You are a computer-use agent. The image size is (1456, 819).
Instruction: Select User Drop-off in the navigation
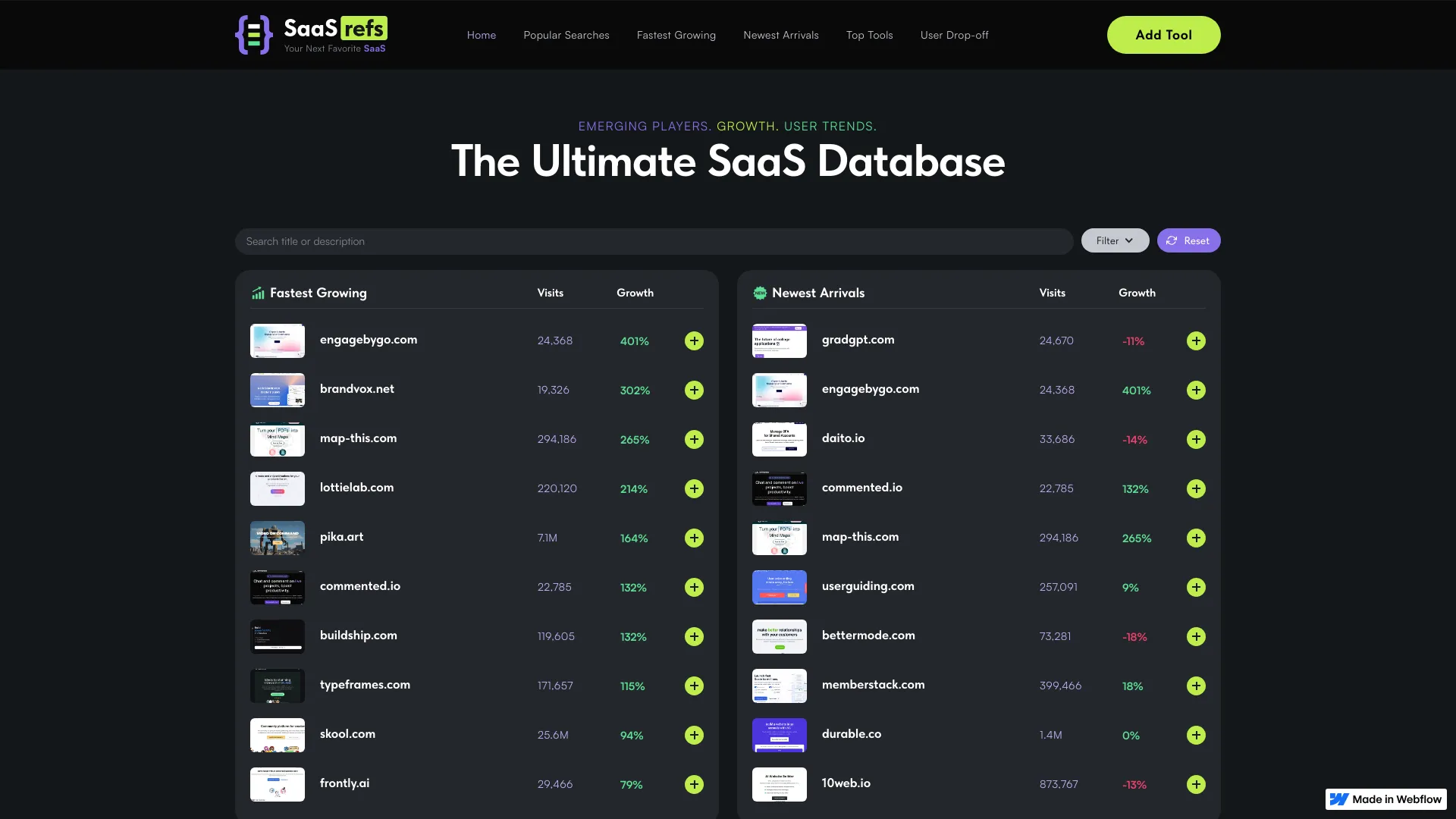click(x=954, y=35)
